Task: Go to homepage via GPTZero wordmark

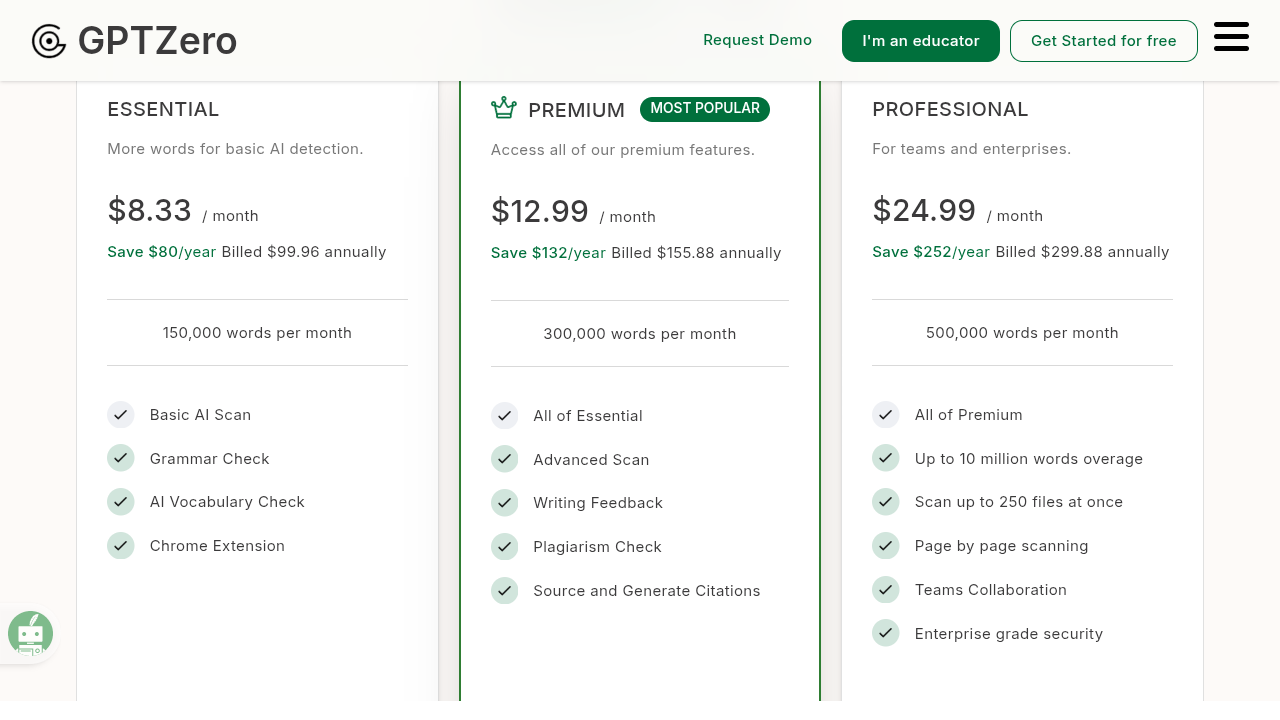Action: click(x=157, y=41)
